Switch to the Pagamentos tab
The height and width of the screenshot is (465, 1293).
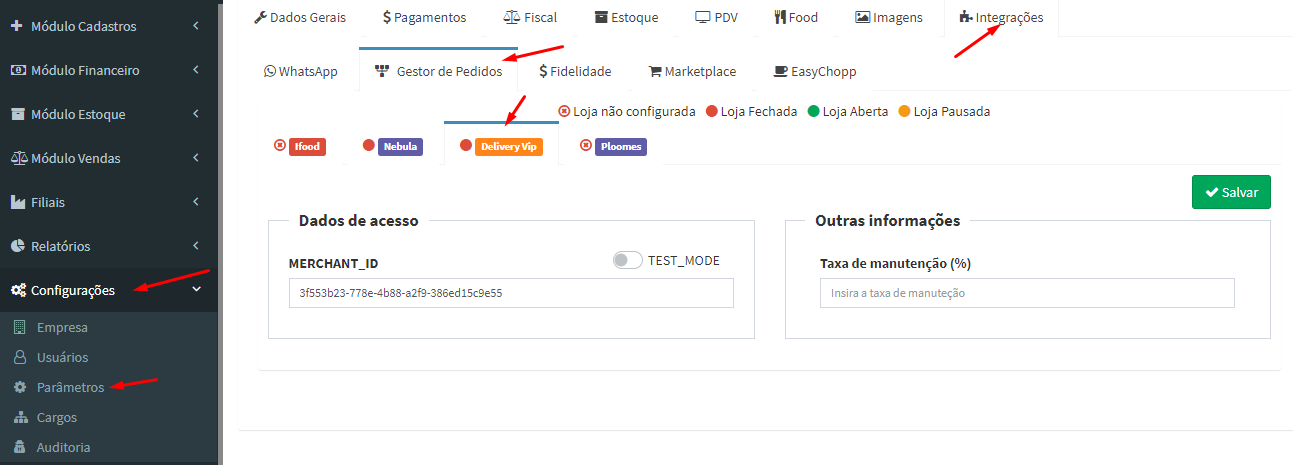click(424, 17)
